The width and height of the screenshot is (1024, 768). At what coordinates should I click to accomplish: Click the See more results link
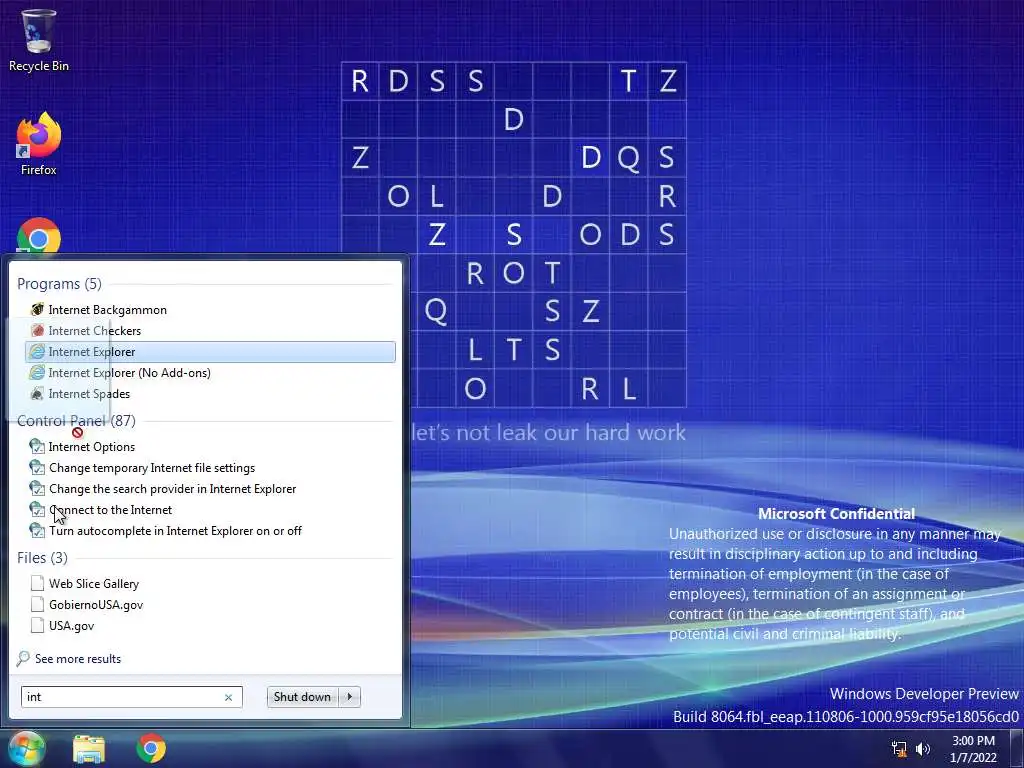tap(78, 658)
